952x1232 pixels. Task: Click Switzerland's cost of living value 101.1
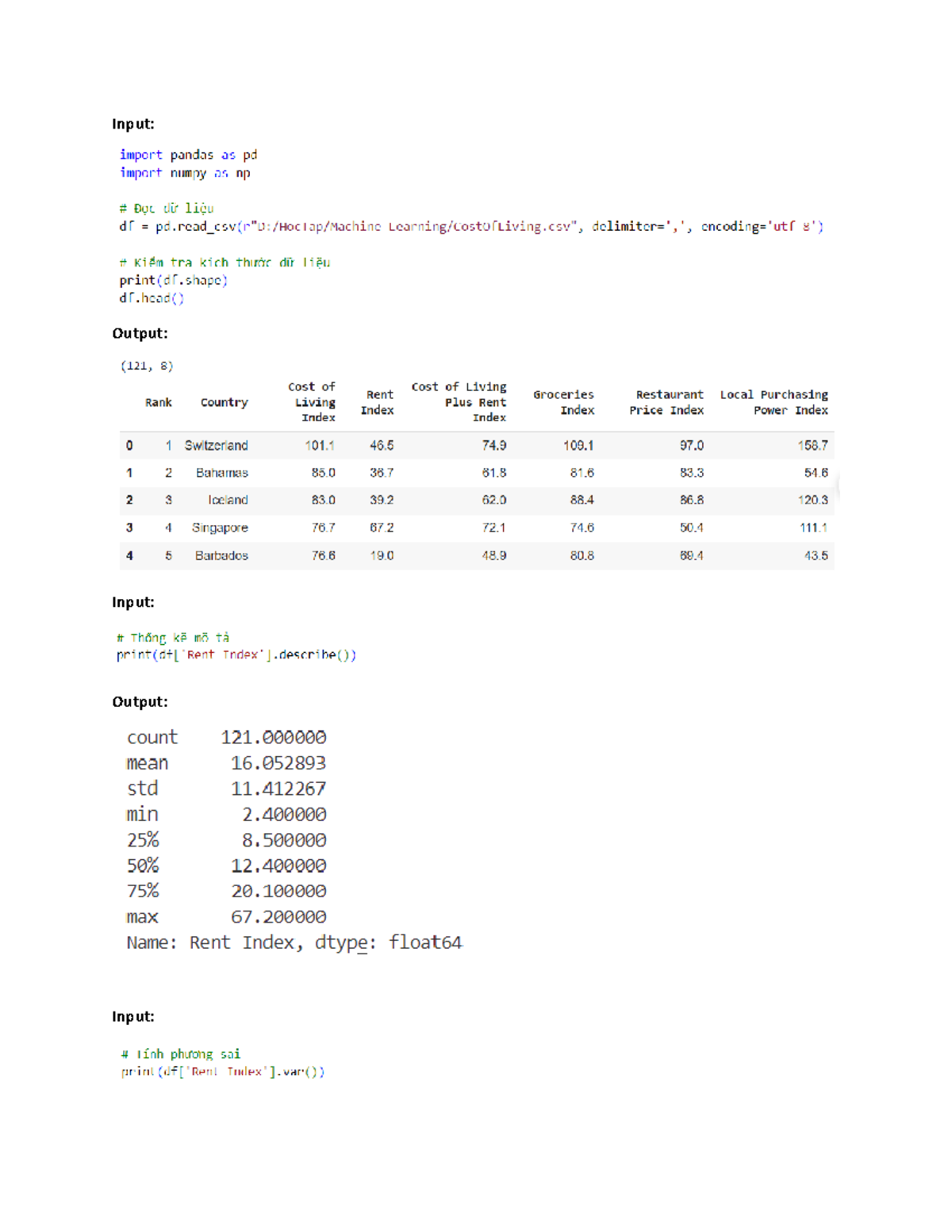tap(320, 446)
